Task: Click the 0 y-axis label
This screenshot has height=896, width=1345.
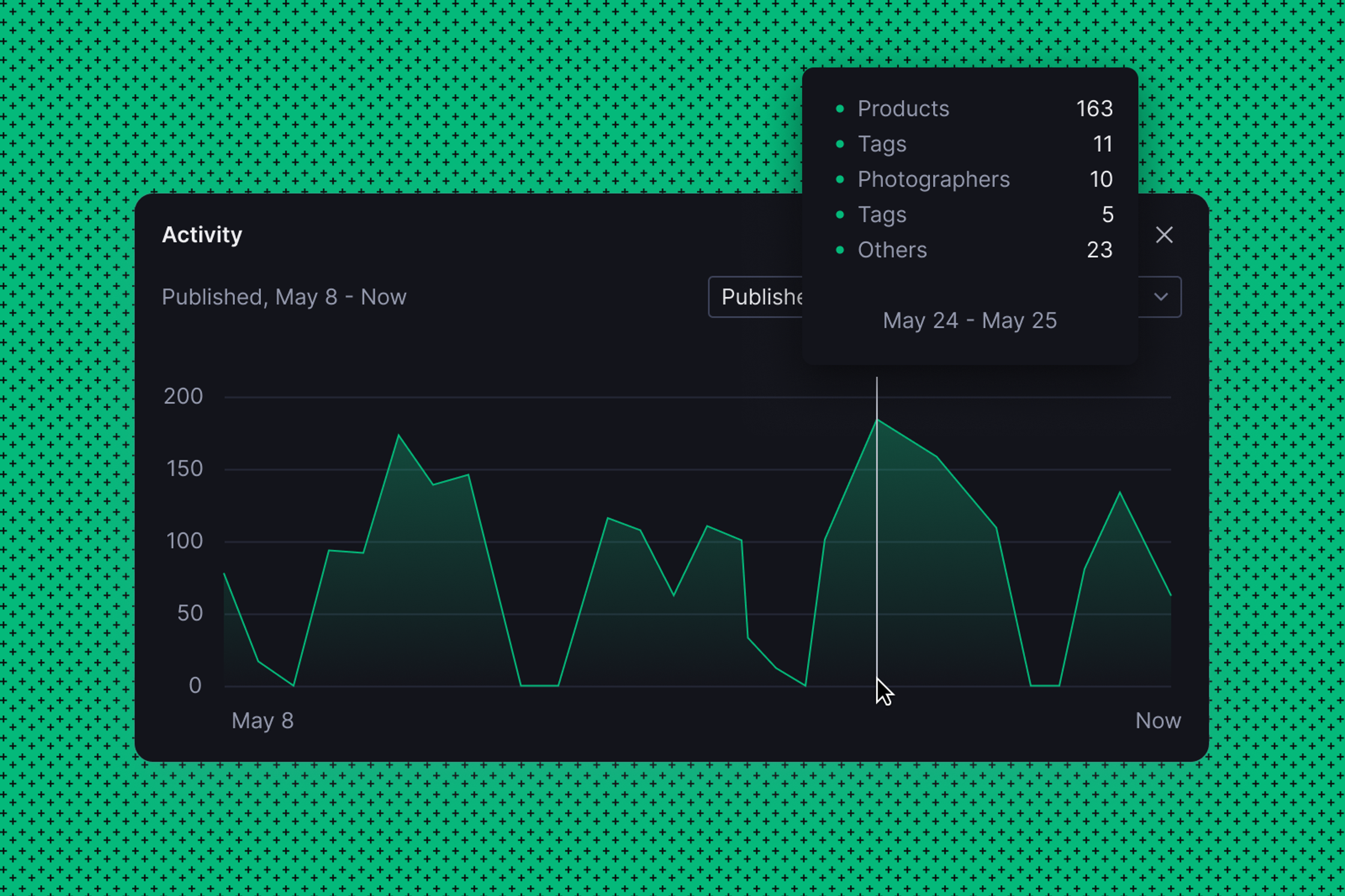Action: [195, 685]
